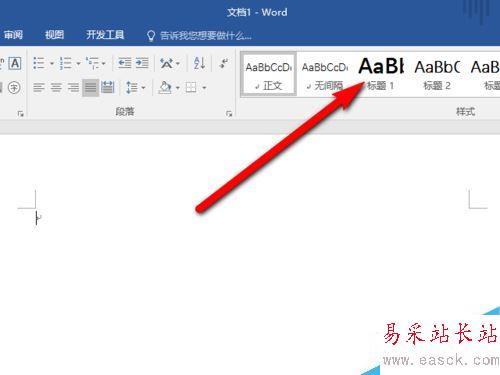Increase paragraph indent
Viewport: 500px width, 375px height.
click(142, 63)
